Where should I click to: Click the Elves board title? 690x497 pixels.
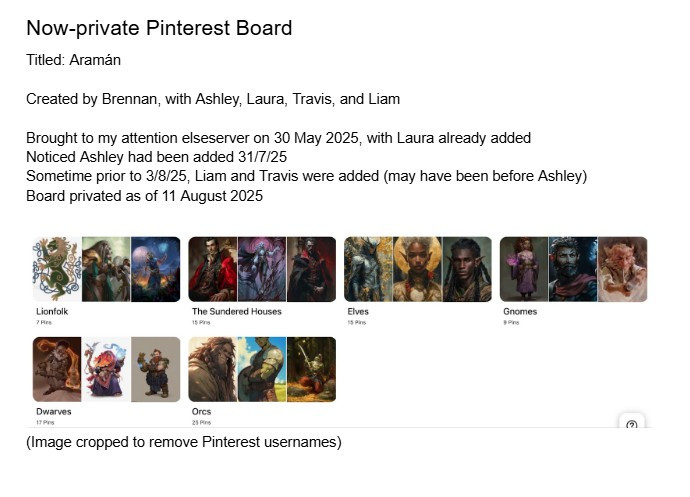tap(358, 312)
